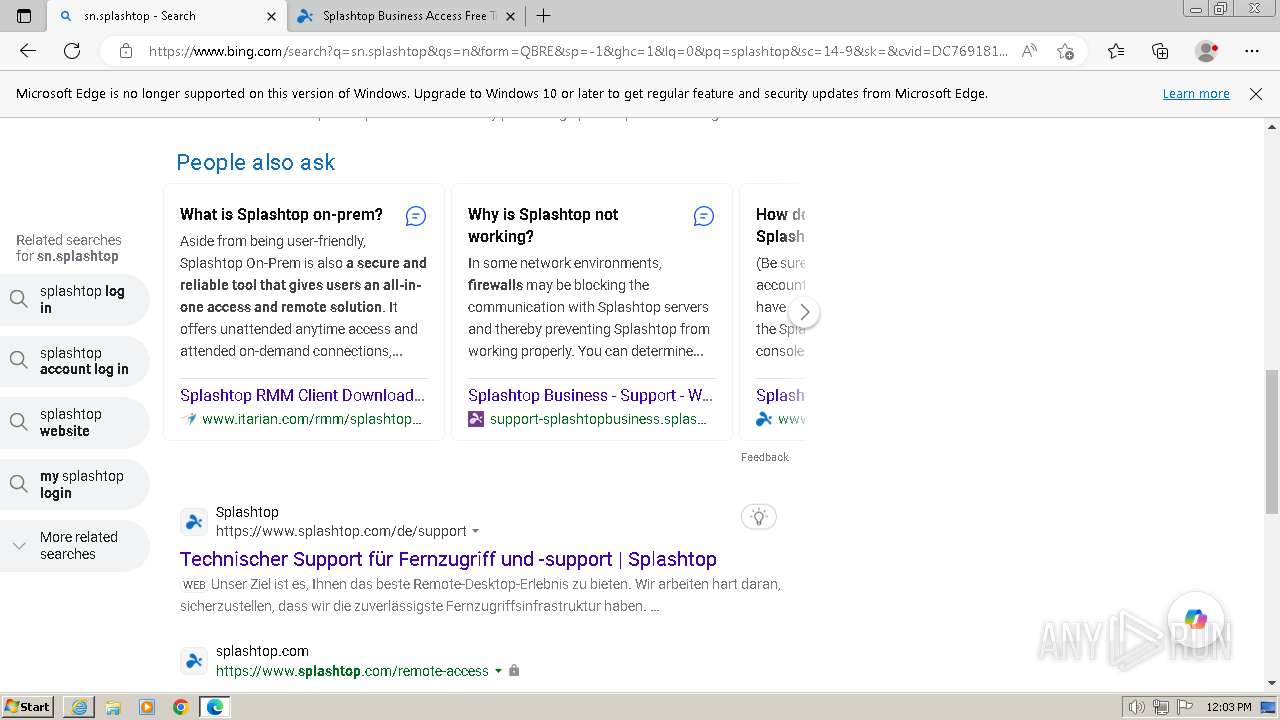The image size is (1280, 720).
Task: Click scrollbar up arrow
Action: pyautogui.click(x=1272, y=127)
